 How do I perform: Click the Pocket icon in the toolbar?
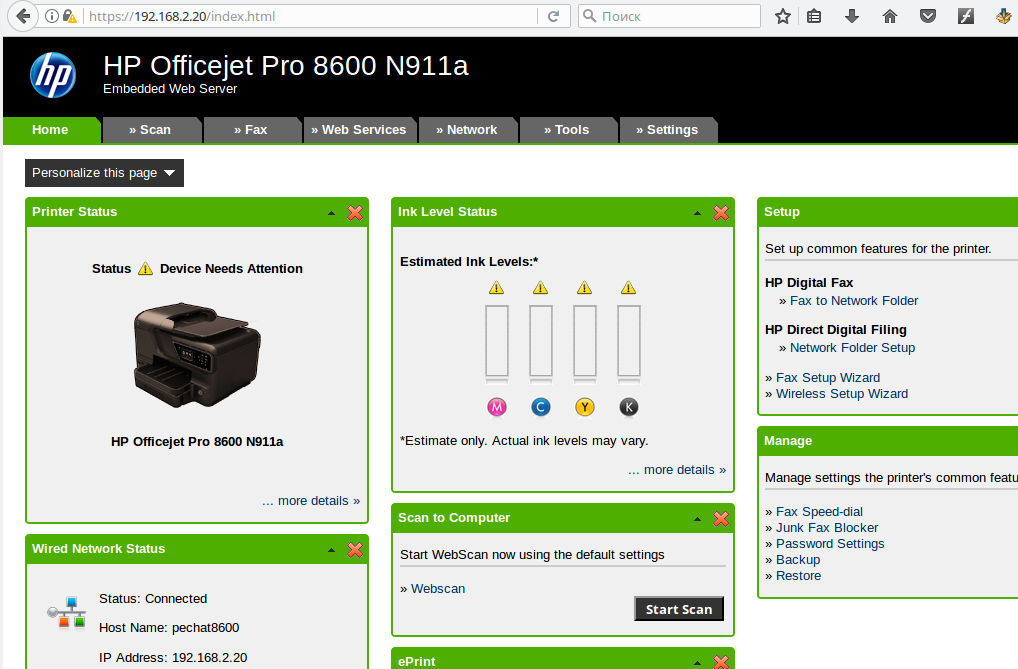pyautogui.click(x=928, y=16)
